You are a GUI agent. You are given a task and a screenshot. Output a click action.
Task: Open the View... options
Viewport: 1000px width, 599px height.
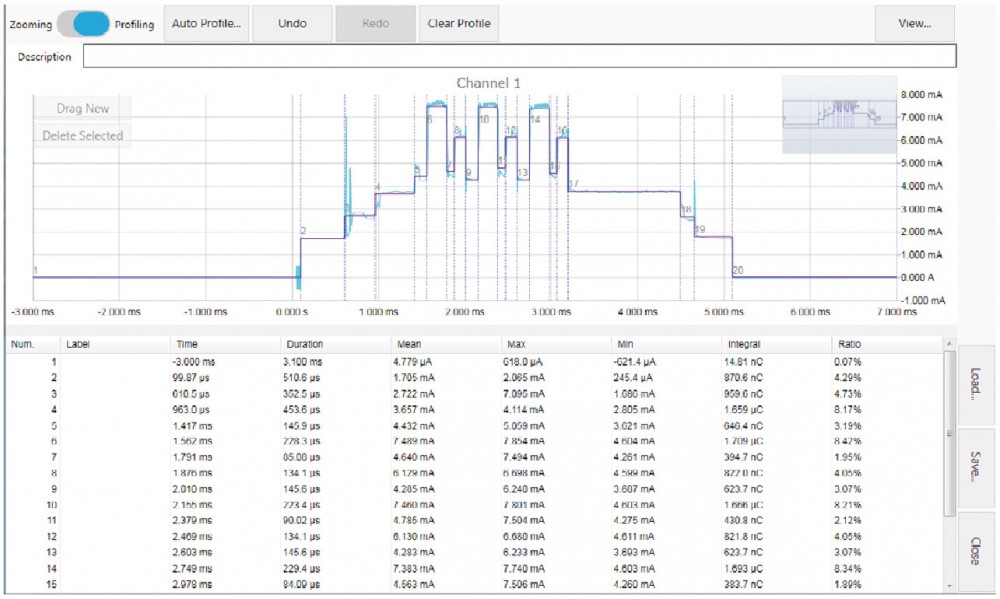(x=915, y=24)
